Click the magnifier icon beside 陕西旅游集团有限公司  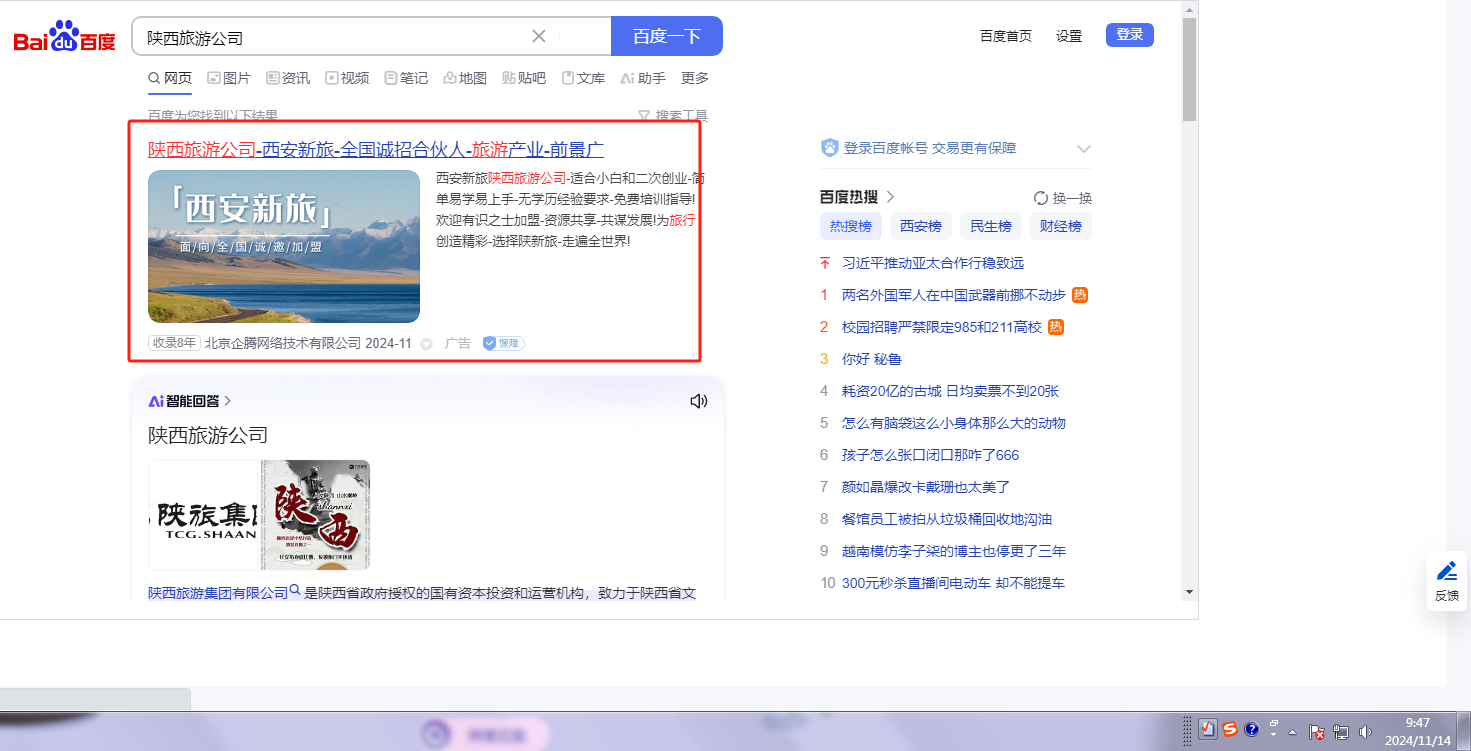[x=296, y=592]
